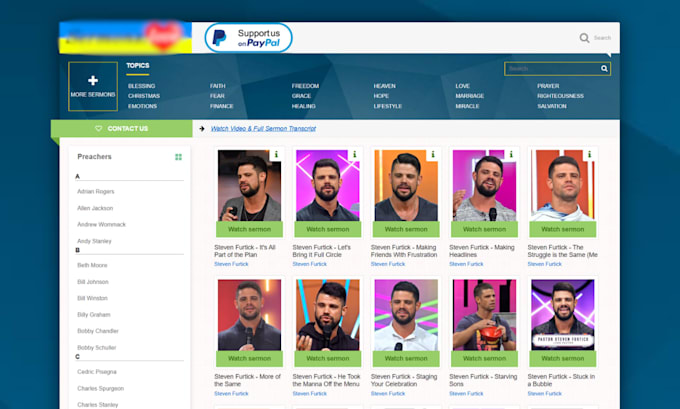Click the blurred site logo banner
680x409 pixels.
(x=125, y=37)
